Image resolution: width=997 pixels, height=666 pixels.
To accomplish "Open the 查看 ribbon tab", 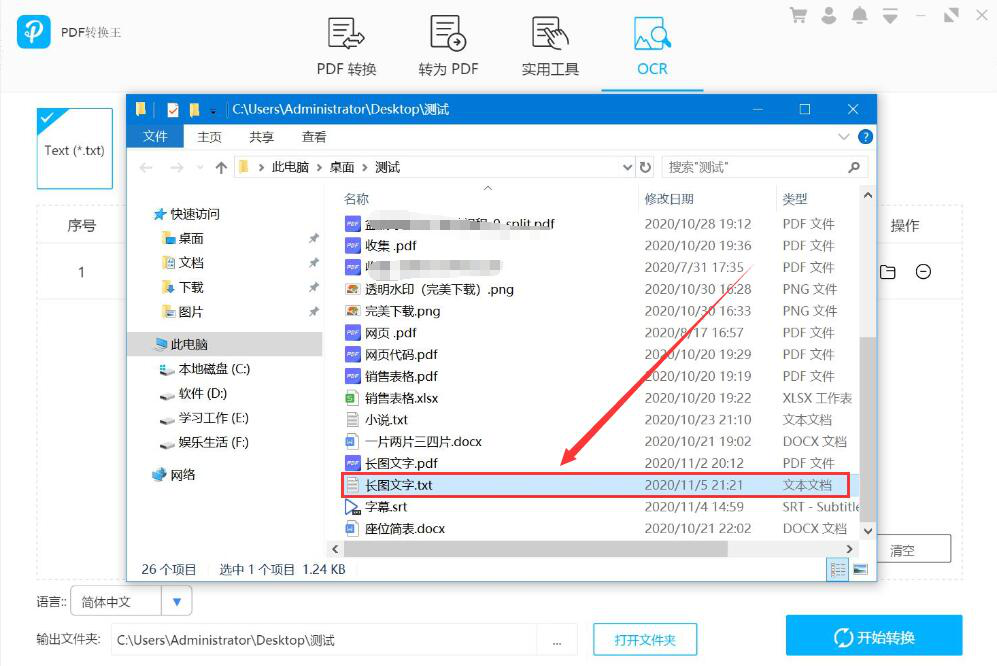I will pos(313,137).
